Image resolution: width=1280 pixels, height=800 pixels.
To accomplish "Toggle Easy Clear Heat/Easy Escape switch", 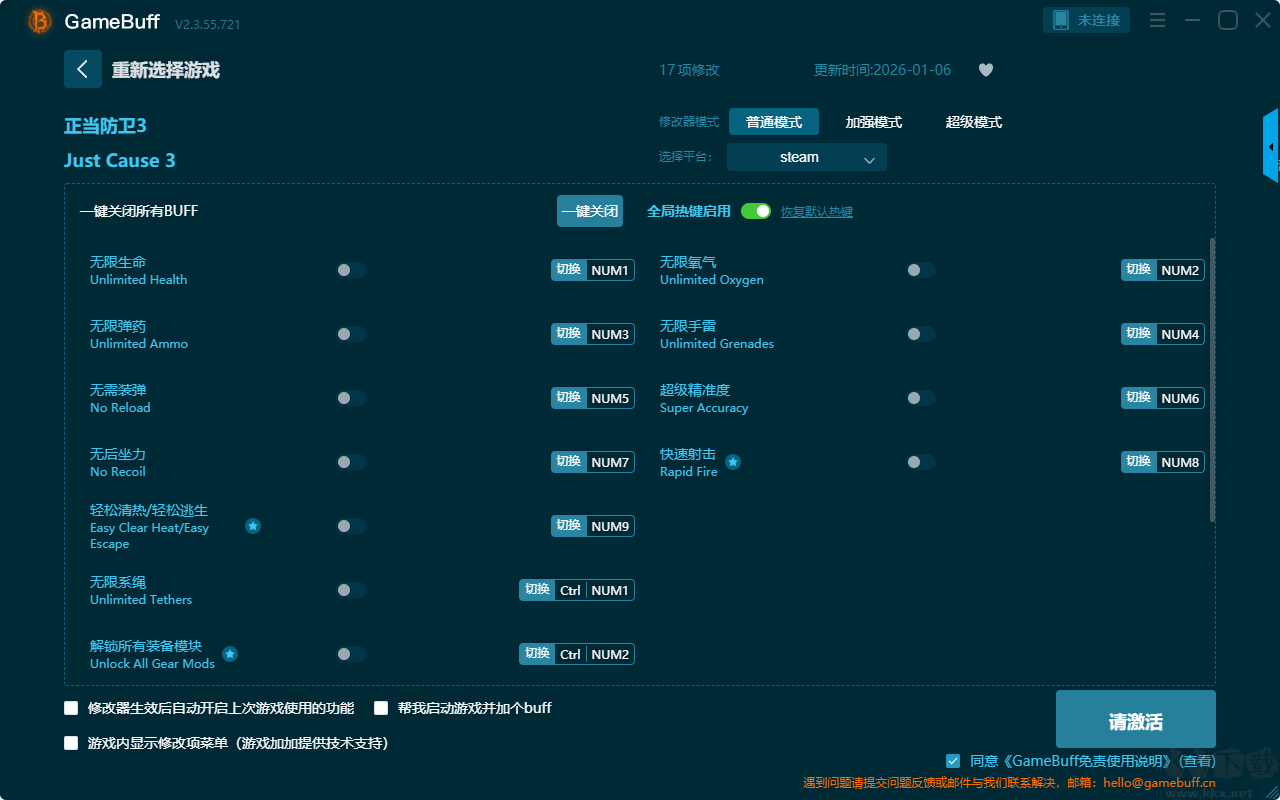I will coord(351,526).
